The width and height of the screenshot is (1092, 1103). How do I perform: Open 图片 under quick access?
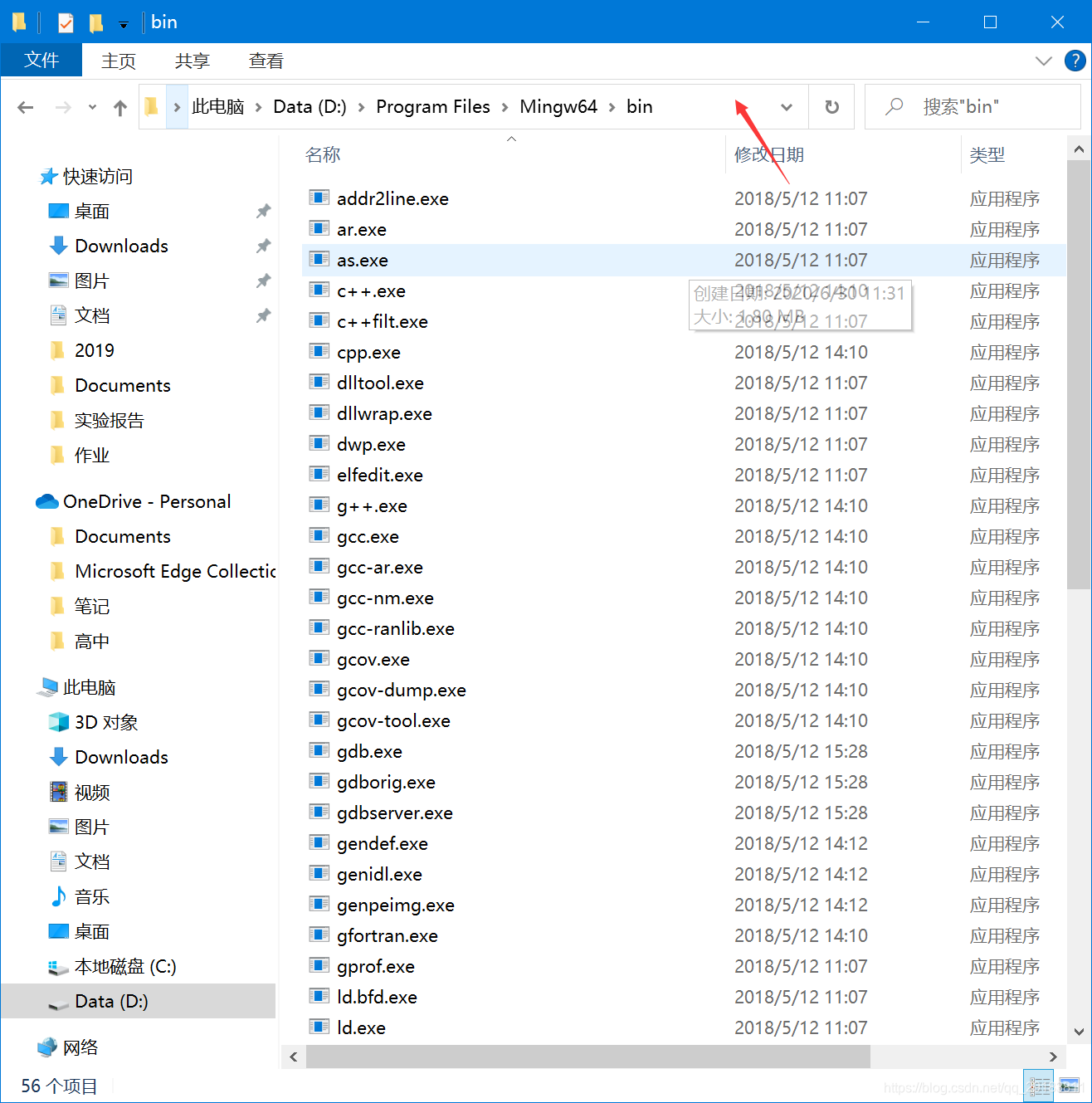pos(92,281)
